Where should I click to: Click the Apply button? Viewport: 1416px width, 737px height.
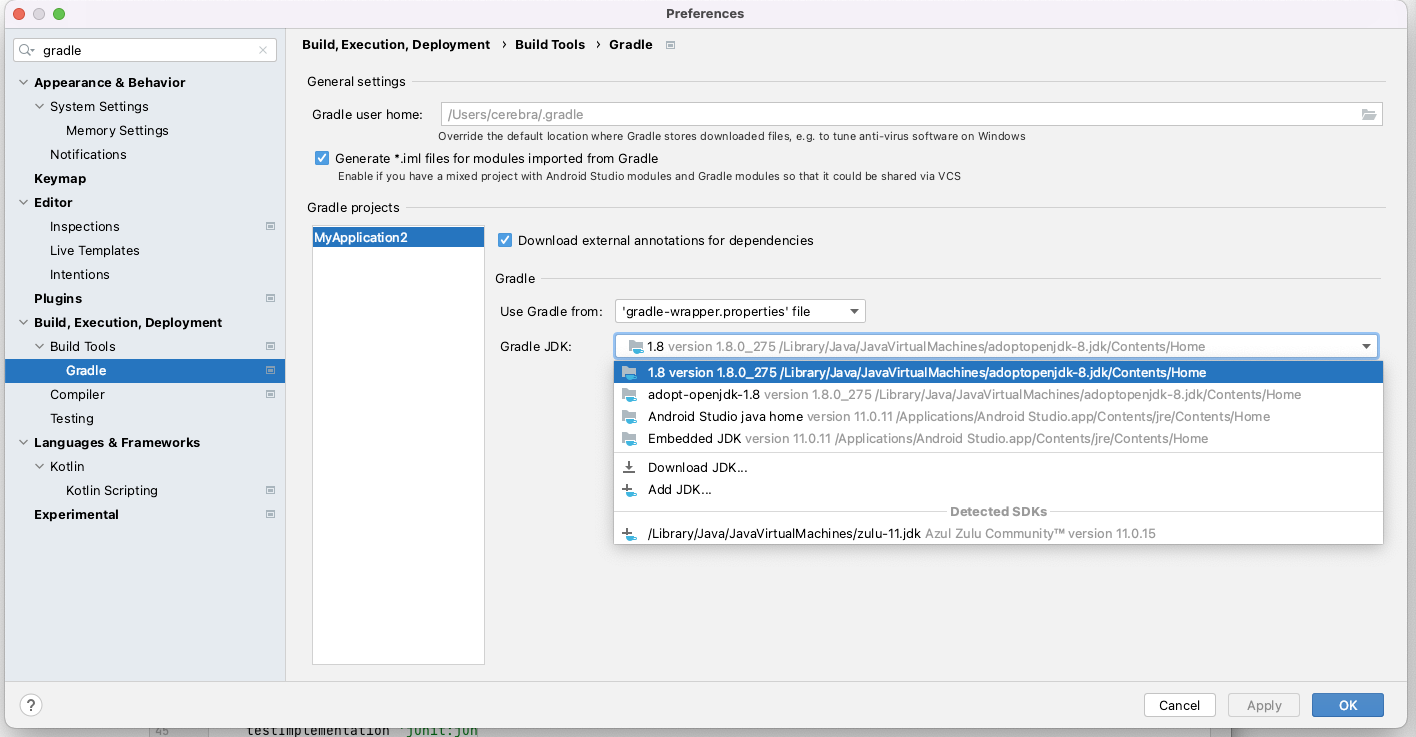1264,705
